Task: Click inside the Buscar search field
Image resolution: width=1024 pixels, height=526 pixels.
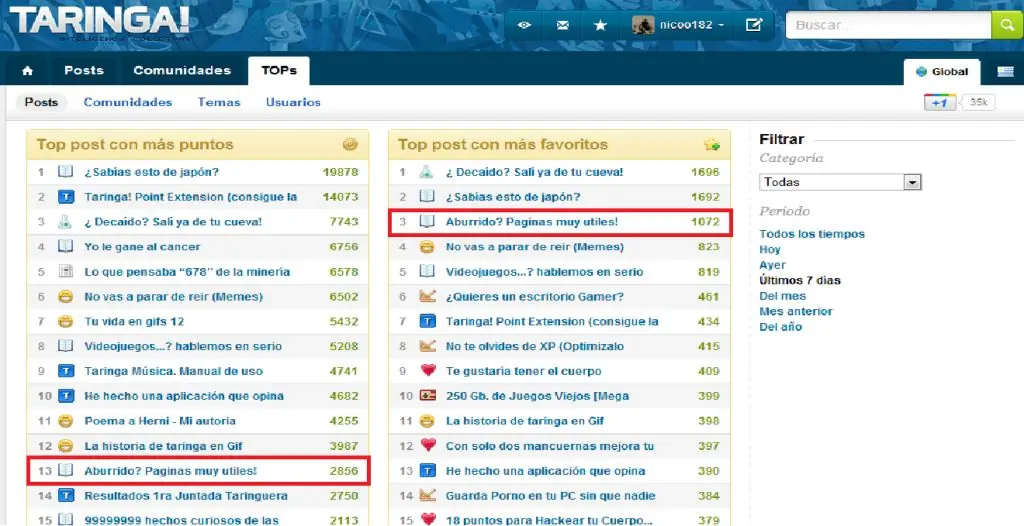Action: tap(888, 25)
